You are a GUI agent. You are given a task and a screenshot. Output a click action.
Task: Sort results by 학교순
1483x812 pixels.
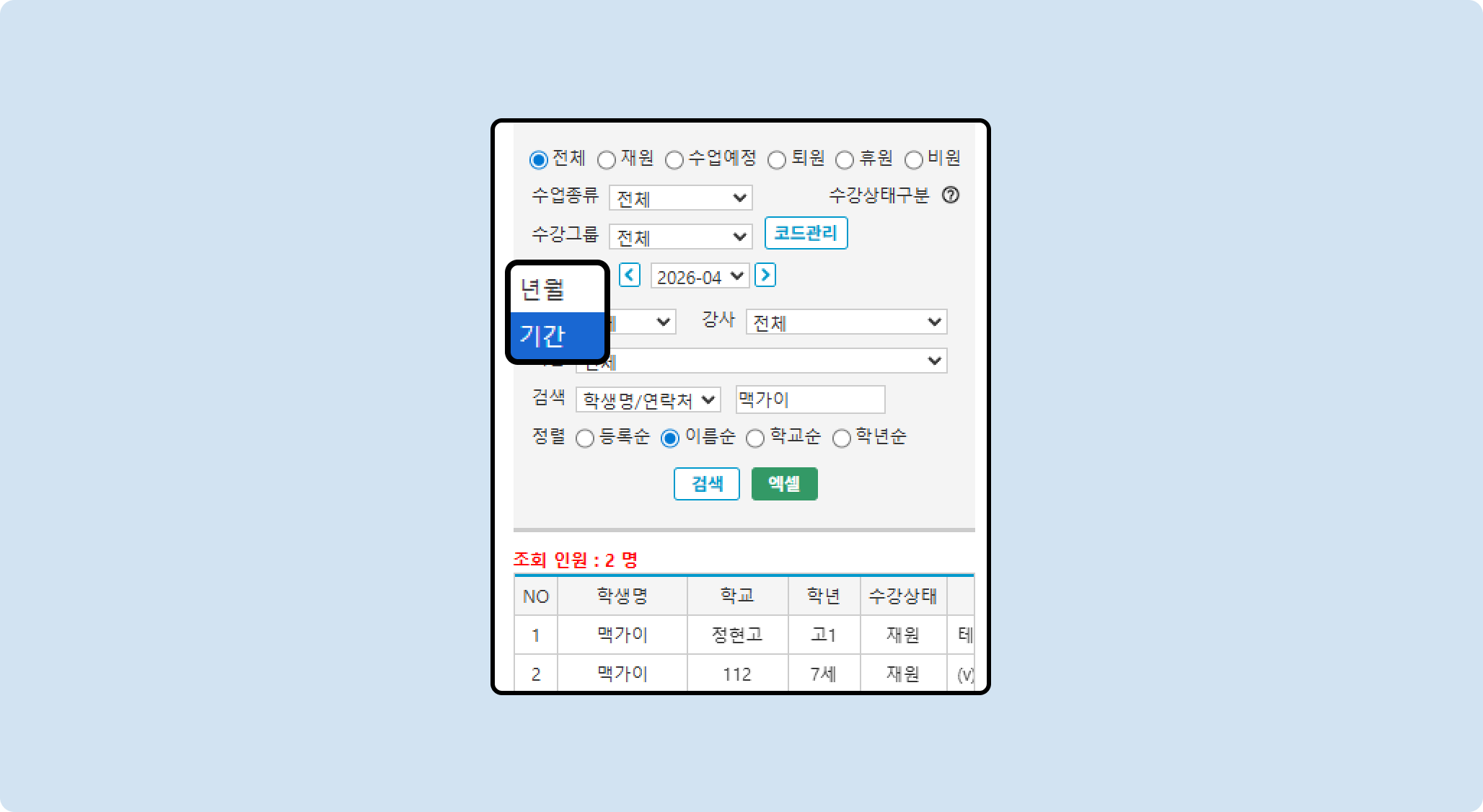[x=755, y=438]
